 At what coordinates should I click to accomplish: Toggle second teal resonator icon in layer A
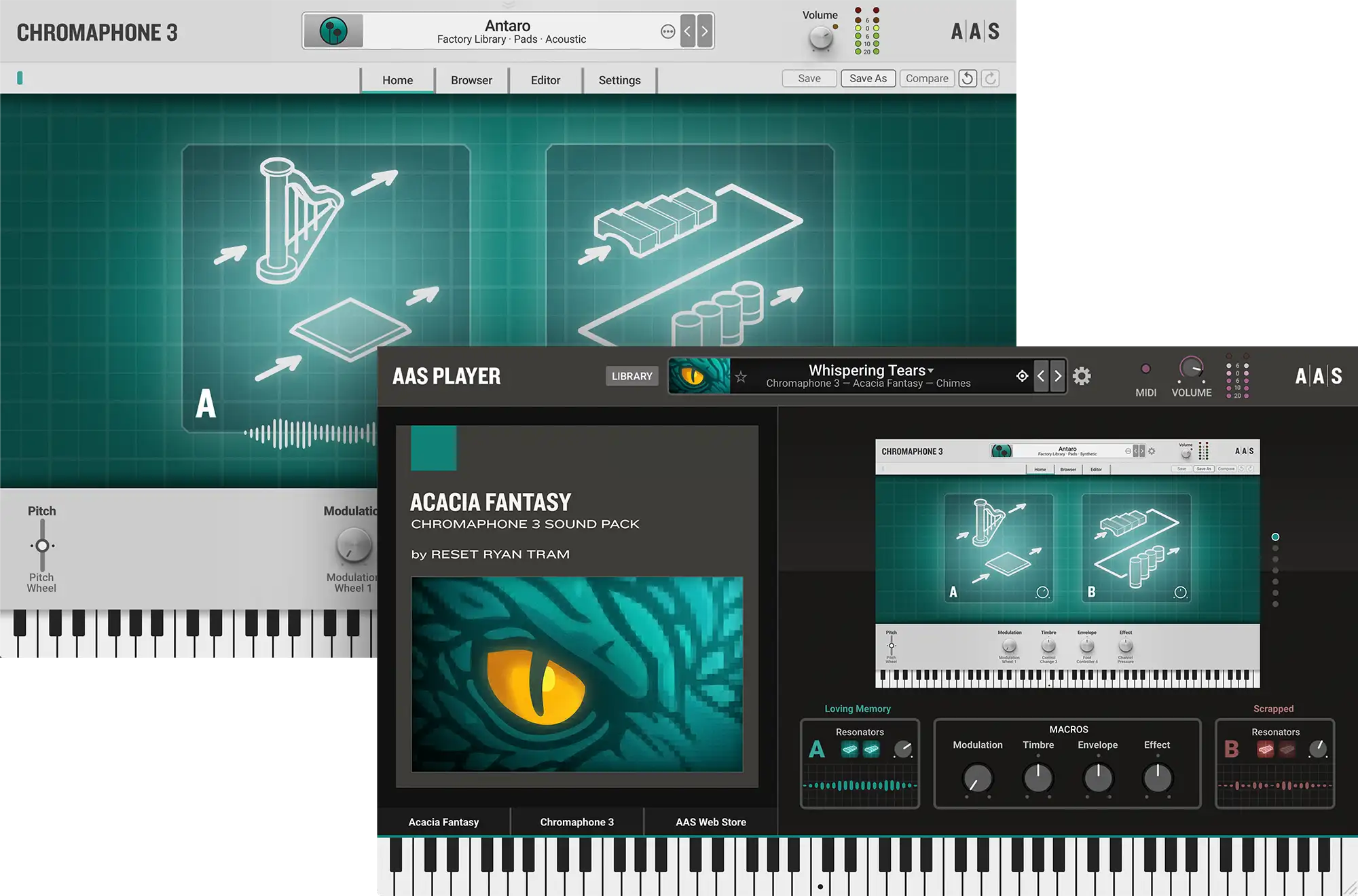[x=871, y=749]
